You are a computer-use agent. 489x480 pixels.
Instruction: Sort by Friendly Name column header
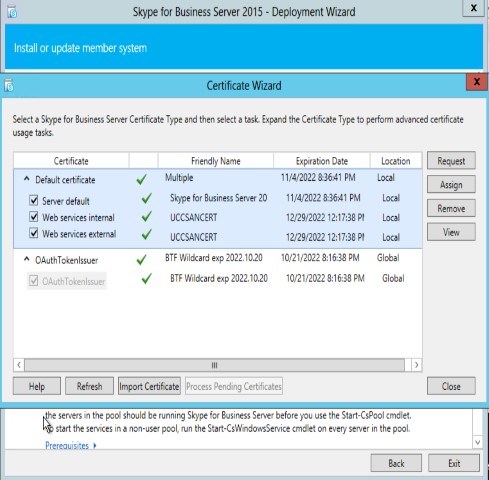(x=216, y=161)
